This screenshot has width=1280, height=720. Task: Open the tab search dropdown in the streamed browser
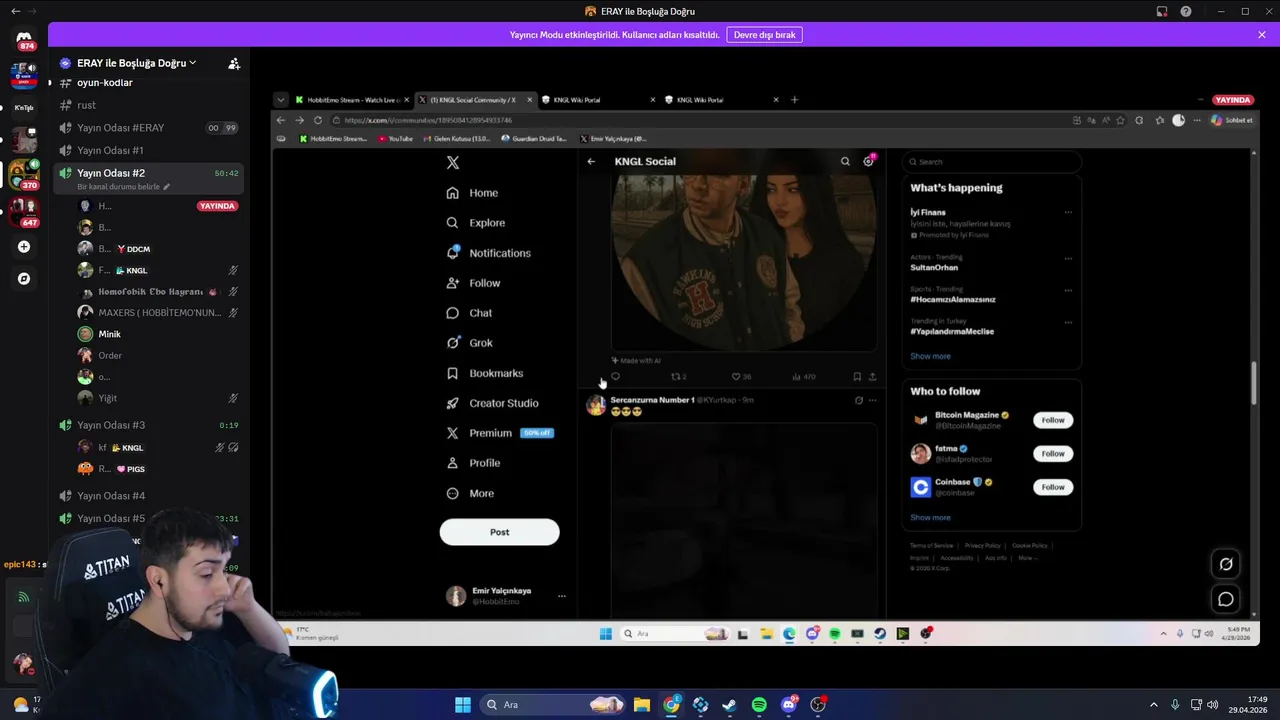[281, 100]
